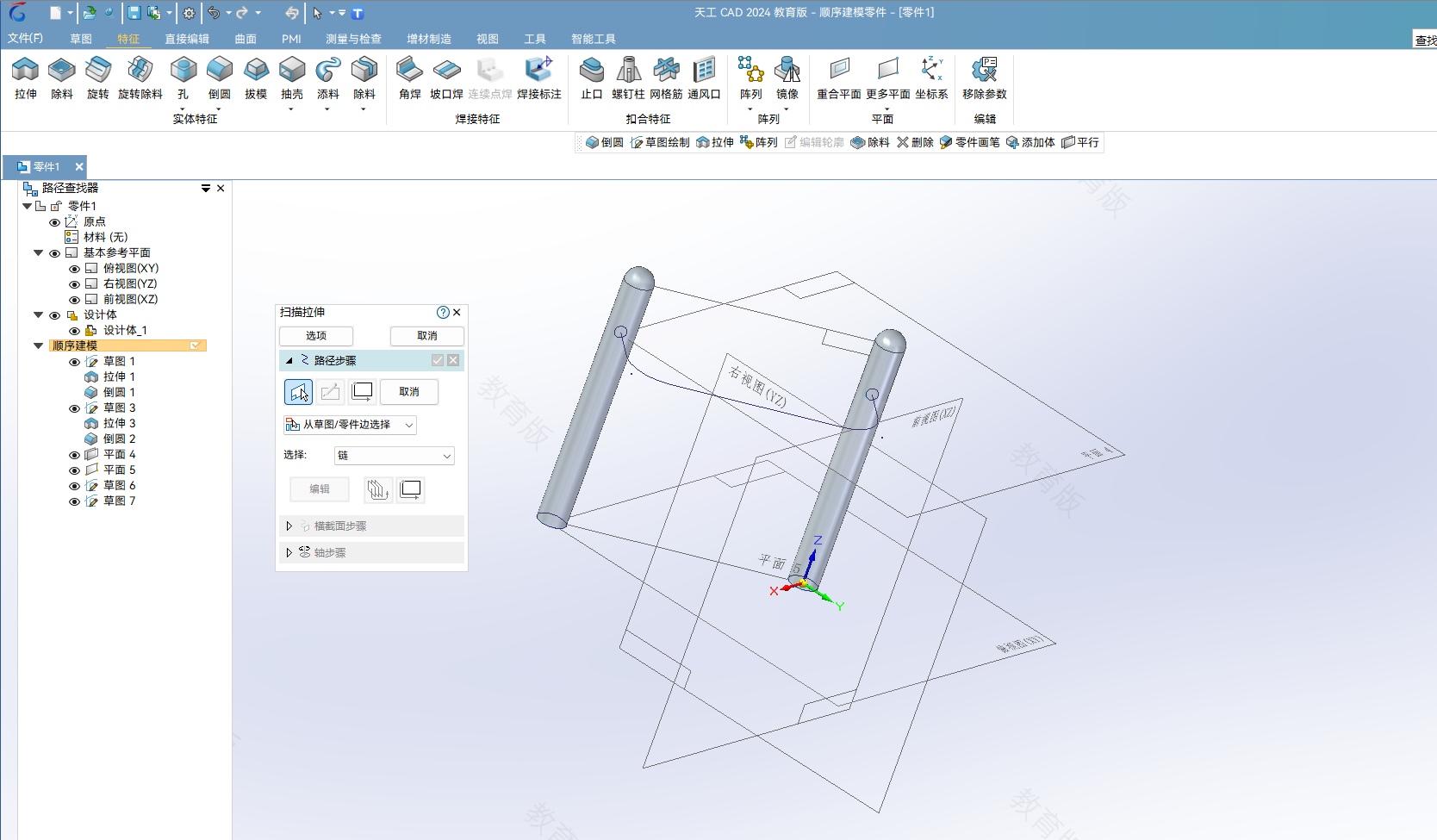Create a 重合平面 coincident plane
The width and height of the screenshot is (1437, 840).
point(839,78)
